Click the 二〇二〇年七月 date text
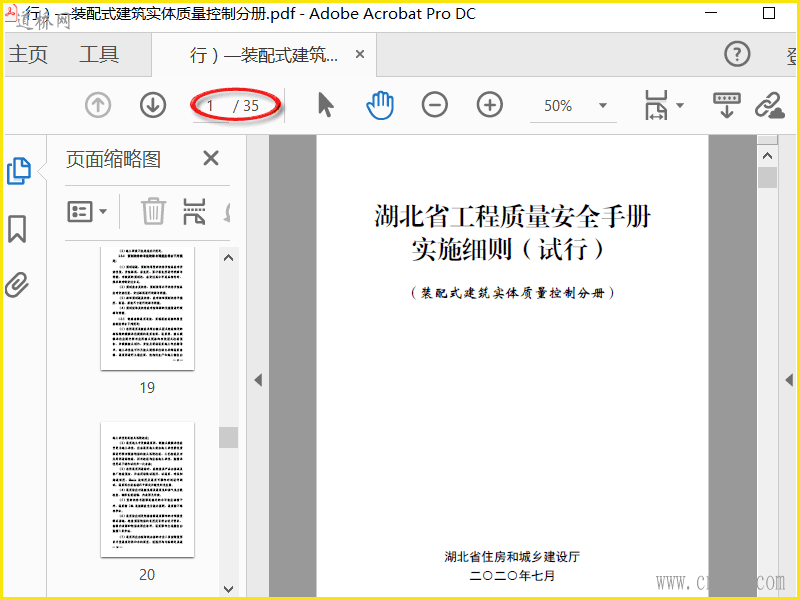 [512, 576]
